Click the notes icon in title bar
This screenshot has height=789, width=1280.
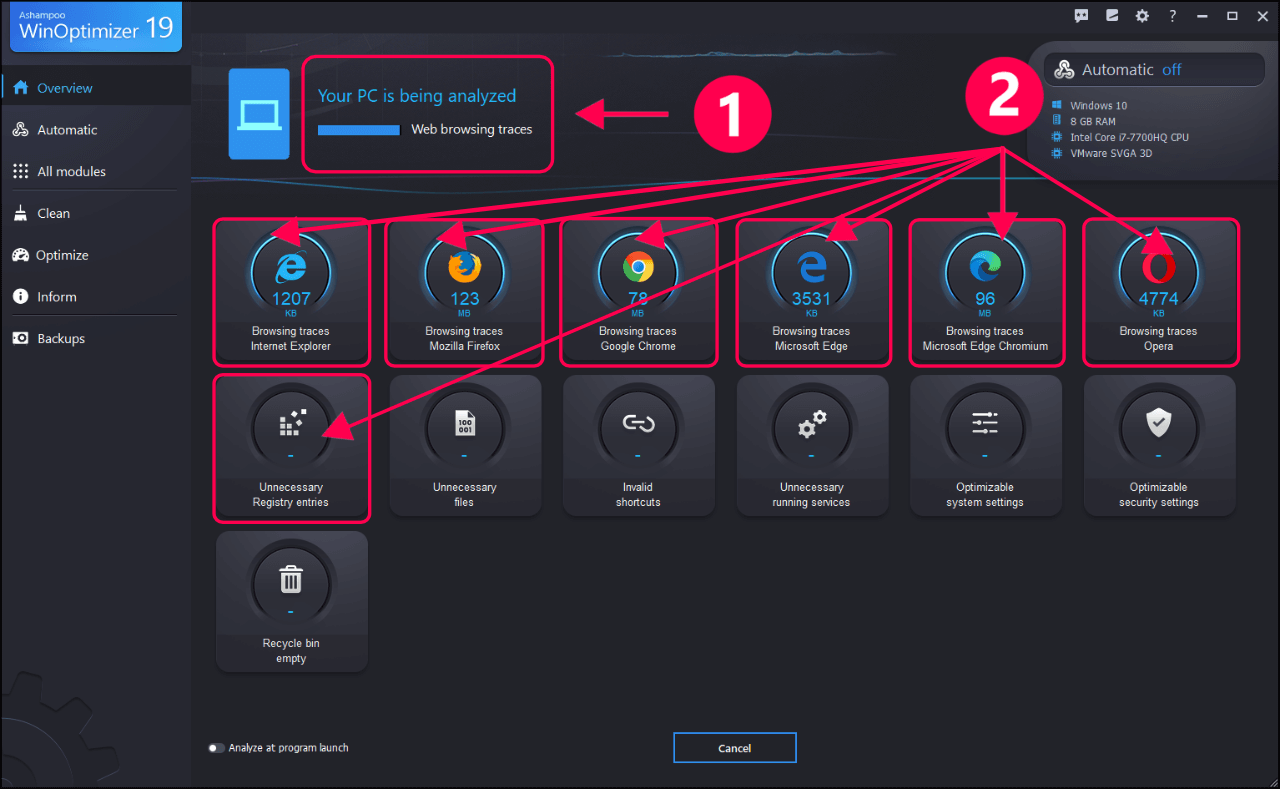pyautogui.click(x=1111, y=15)
